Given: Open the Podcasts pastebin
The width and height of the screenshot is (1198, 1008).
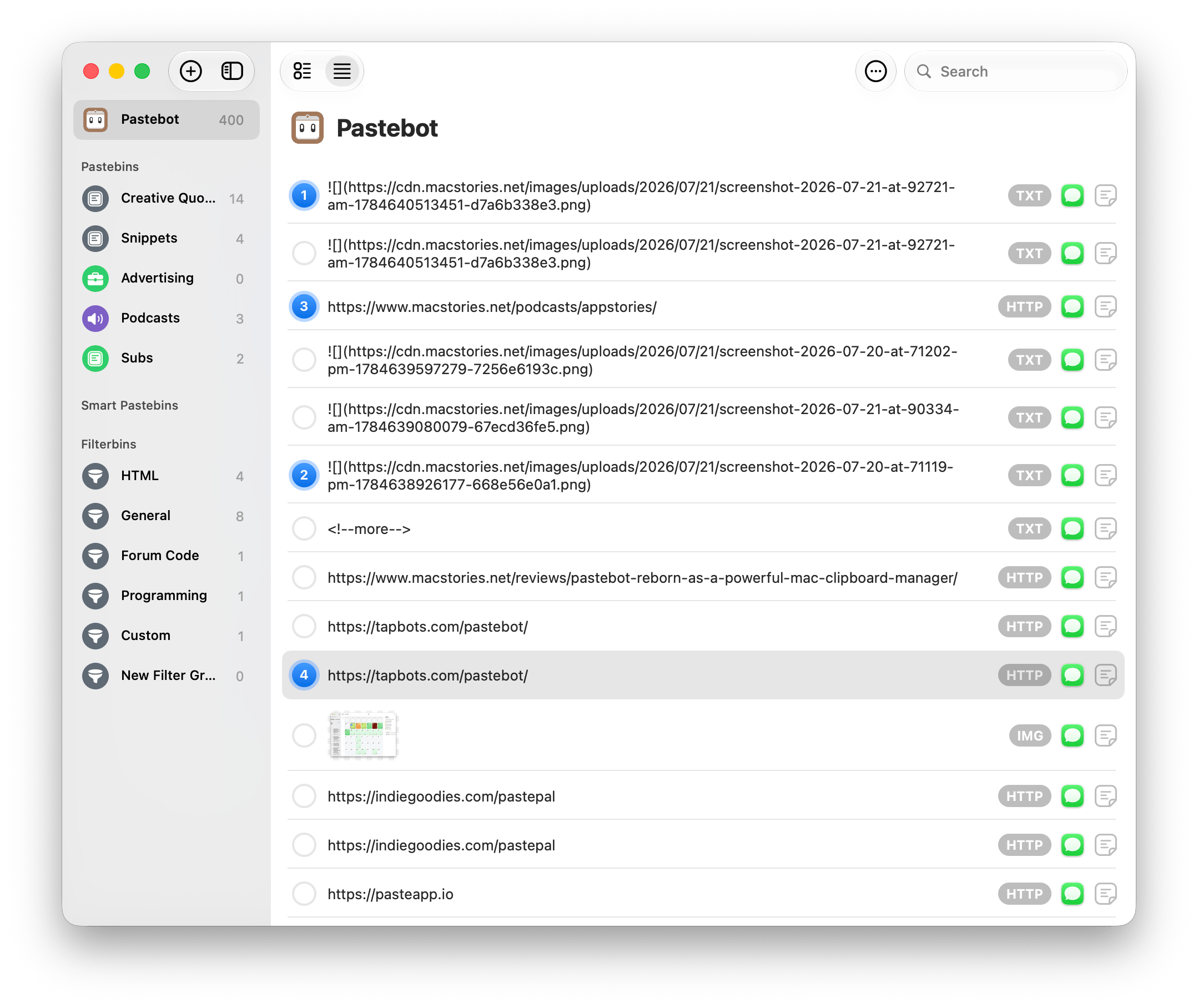Looking at the screenshot, I should pyautogui.click(x=167, y=318).
